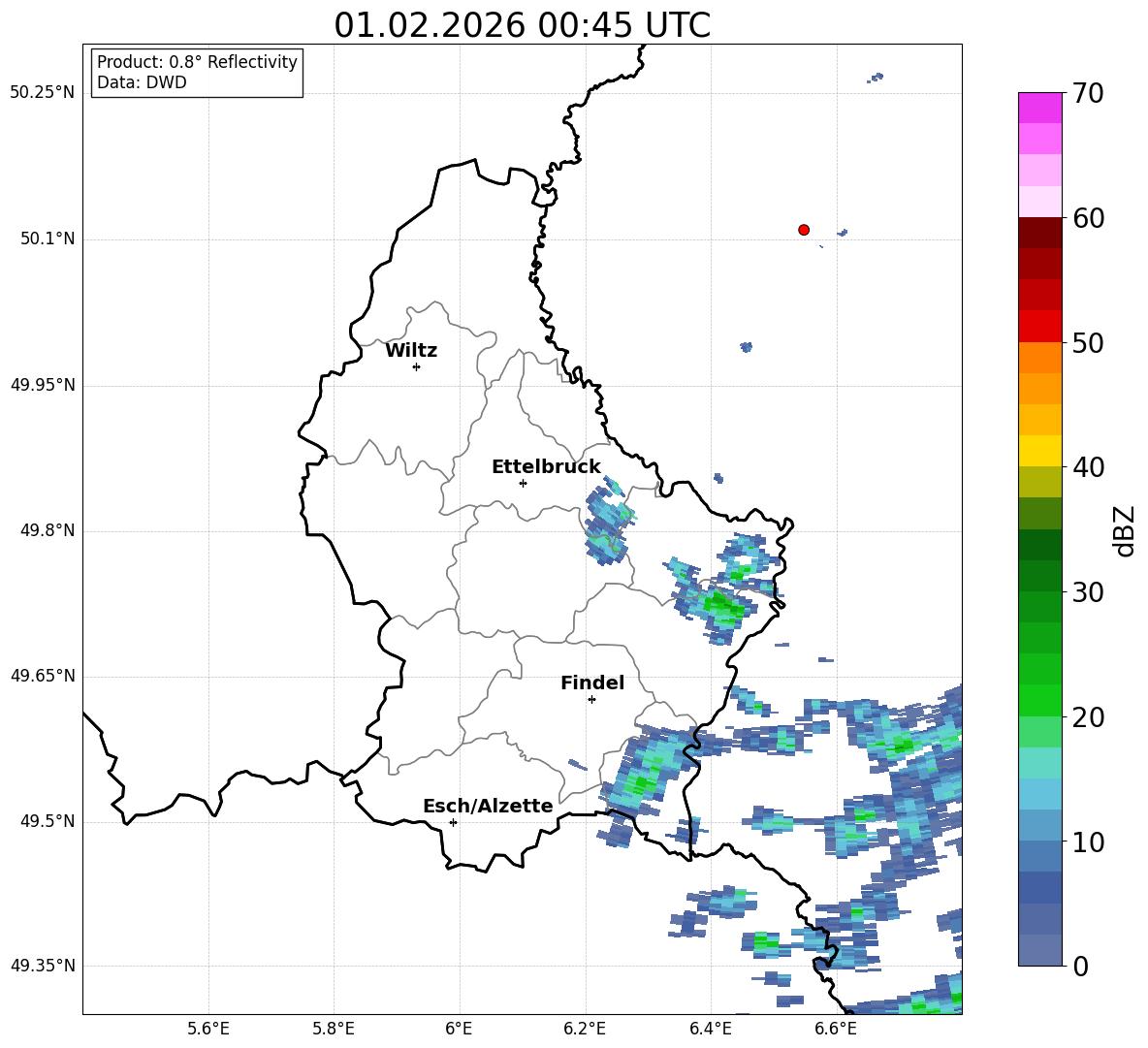Click the 49.5°N latitude label
This screenshot has height=1048, width=1148.
(x=48, y=821)
